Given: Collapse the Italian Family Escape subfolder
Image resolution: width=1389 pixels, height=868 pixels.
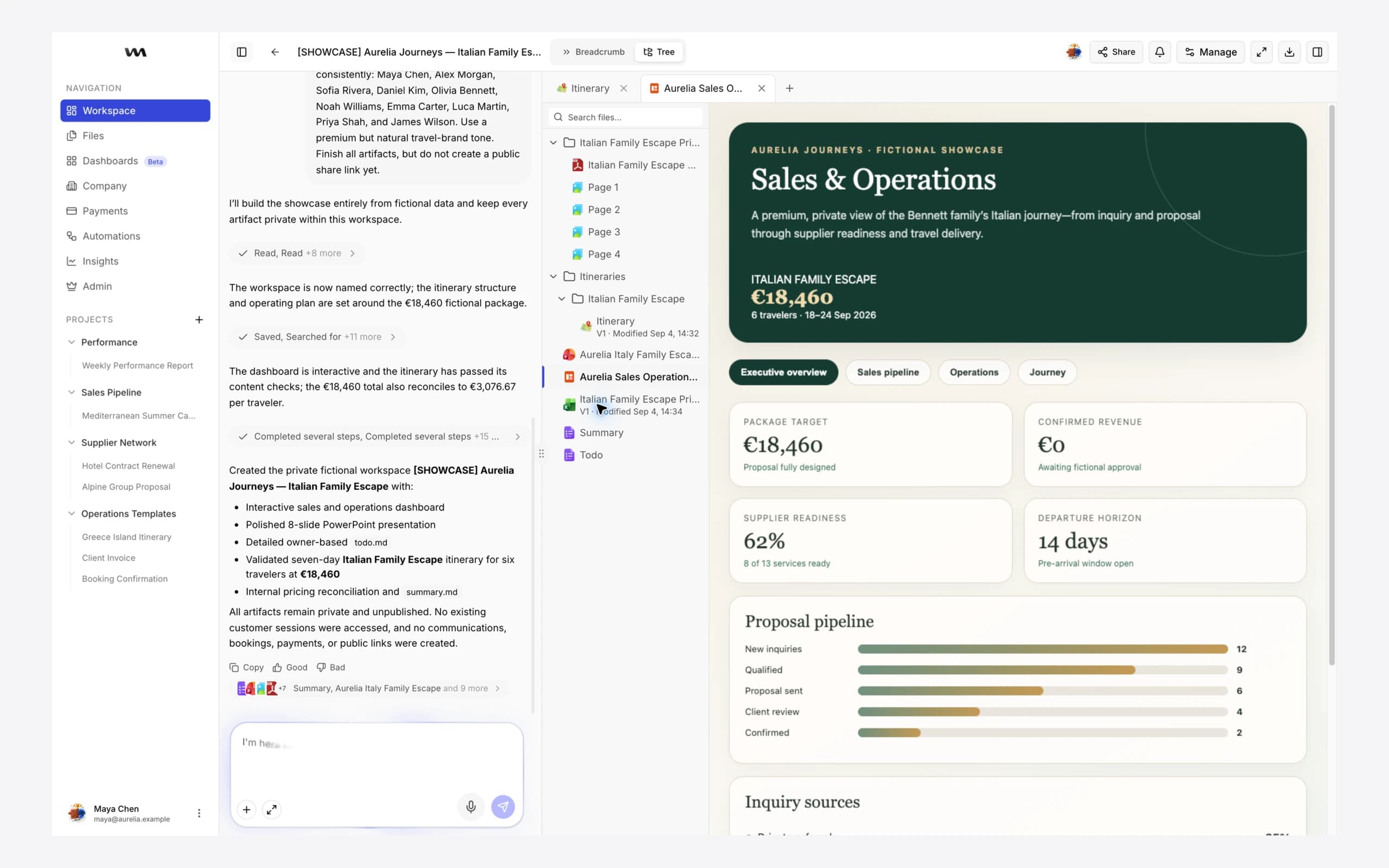Looking at the screenshot, I should pos(562,299).
